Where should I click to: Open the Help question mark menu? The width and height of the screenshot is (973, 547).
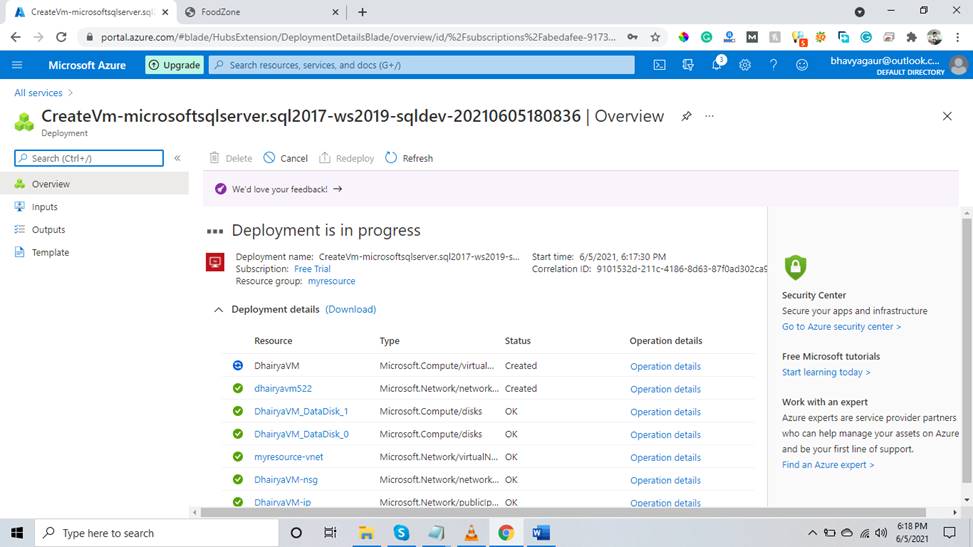[x=773, y=65]
